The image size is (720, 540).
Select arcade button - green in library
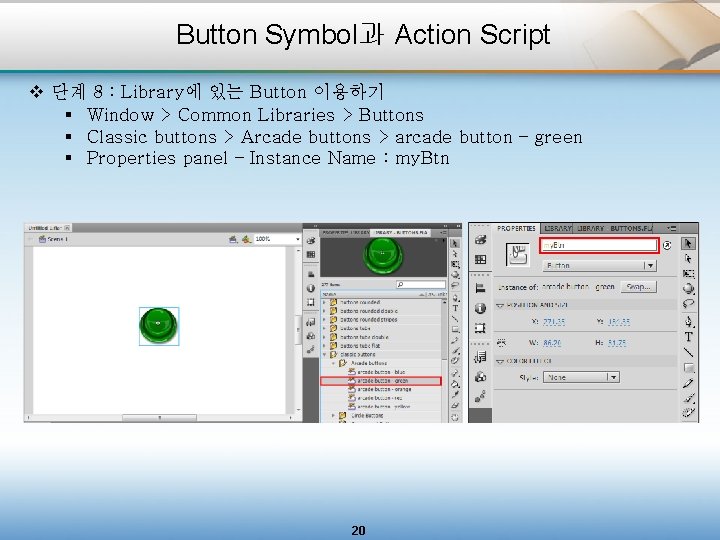click(x=381, y=381)
